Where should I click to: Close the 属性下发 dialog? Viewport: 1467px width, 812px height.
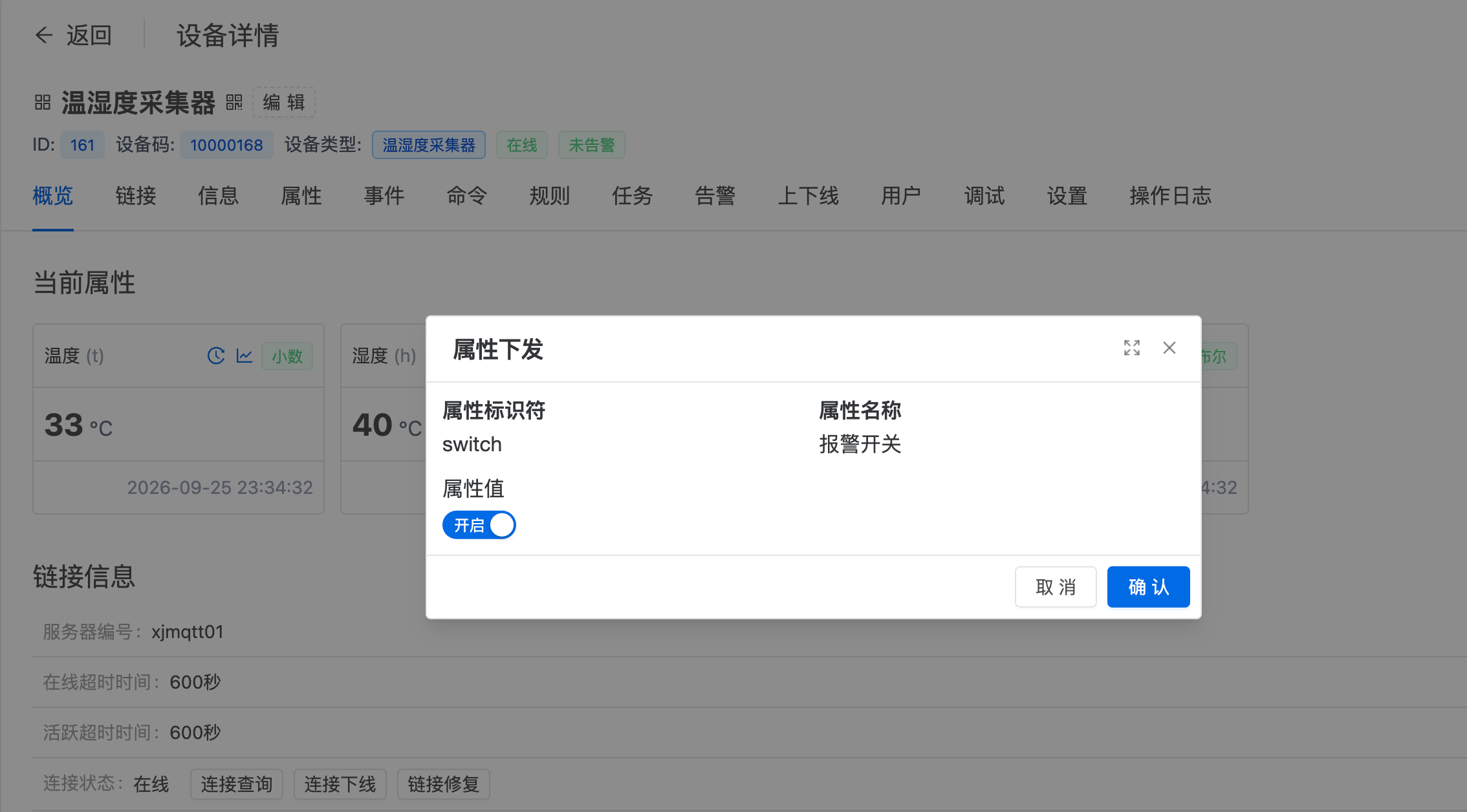1169,348
